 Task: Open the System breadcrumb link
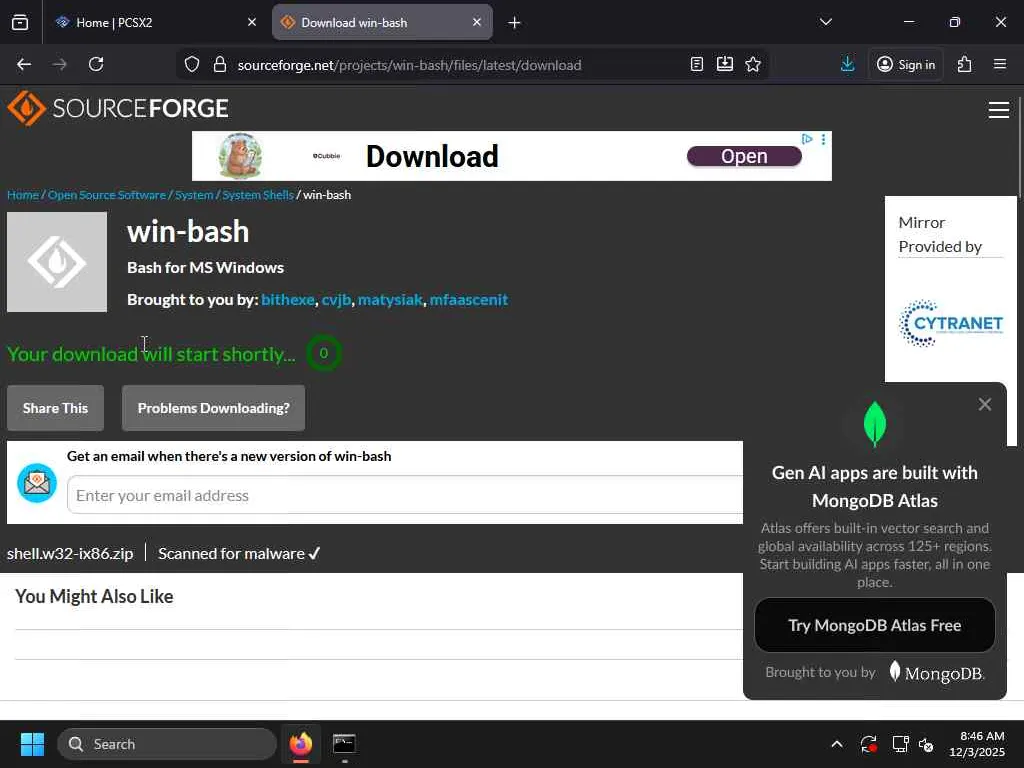click(x=194, y=195)
